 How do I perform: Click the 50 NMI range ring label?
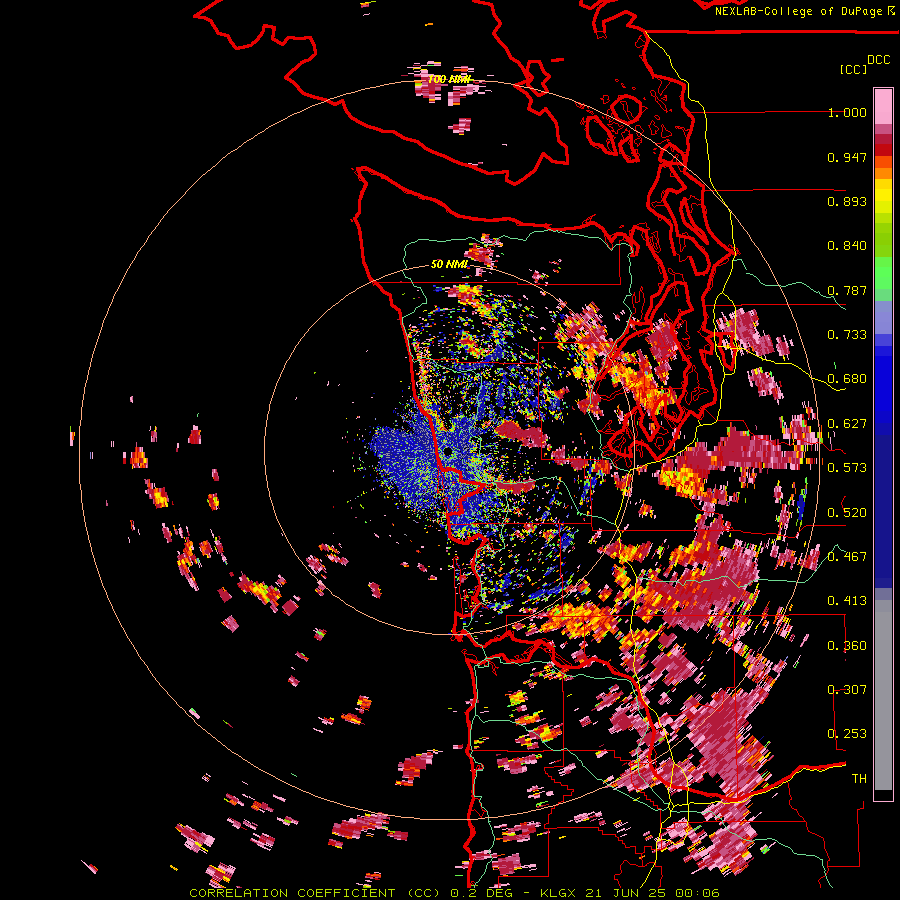click(449, 264)
